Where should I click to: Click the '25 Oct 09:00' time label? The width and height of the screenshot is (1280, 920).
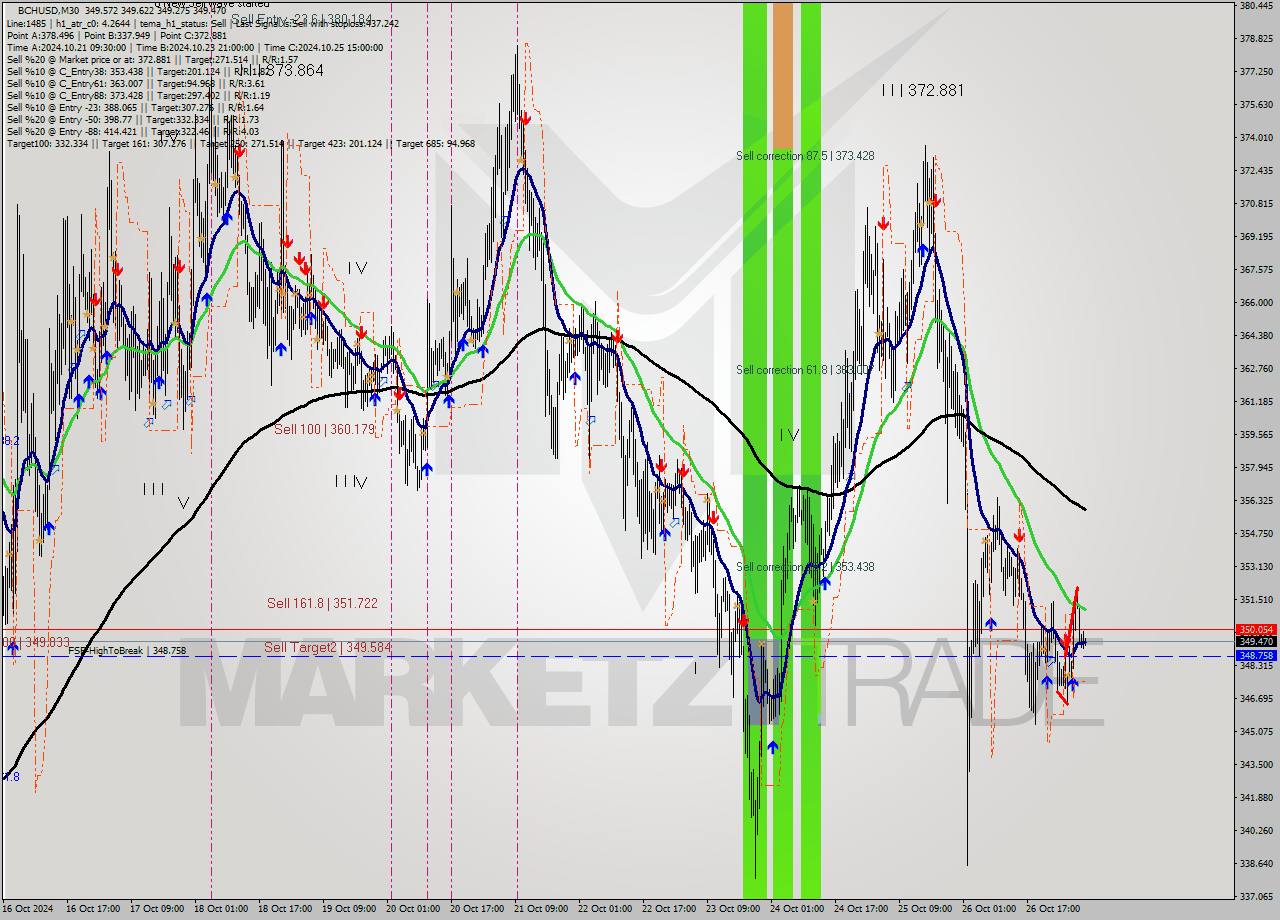(925, 909)
